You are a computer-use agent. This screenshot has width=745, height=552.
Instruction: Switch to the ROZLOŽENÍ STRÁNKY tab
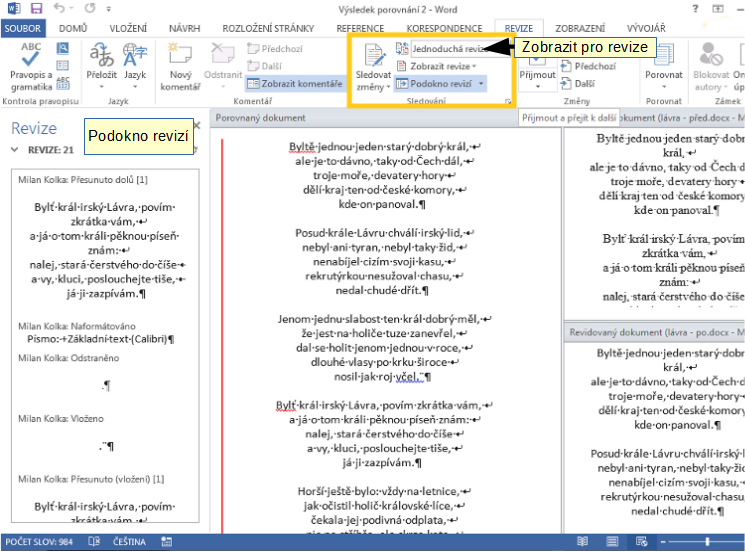point(268,29)
